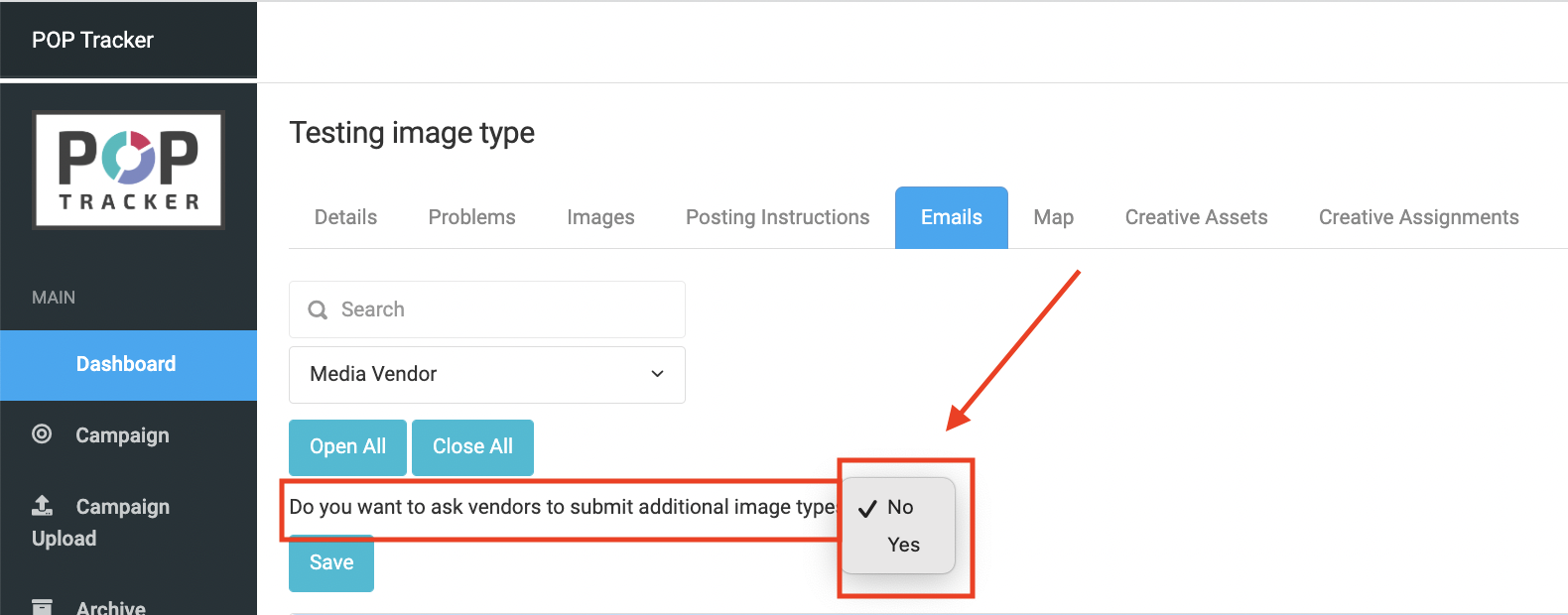Select No in the dropdown list
Screen dimensions: 1568x615
pyautogui.click(x=899, y=507)
